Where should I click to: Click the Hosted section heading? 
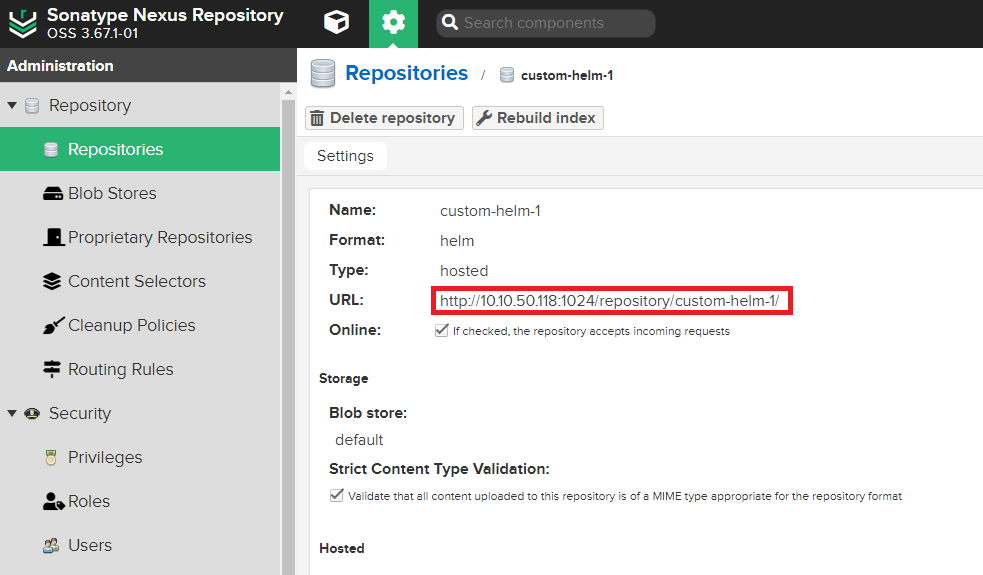(x=342, y=548)
